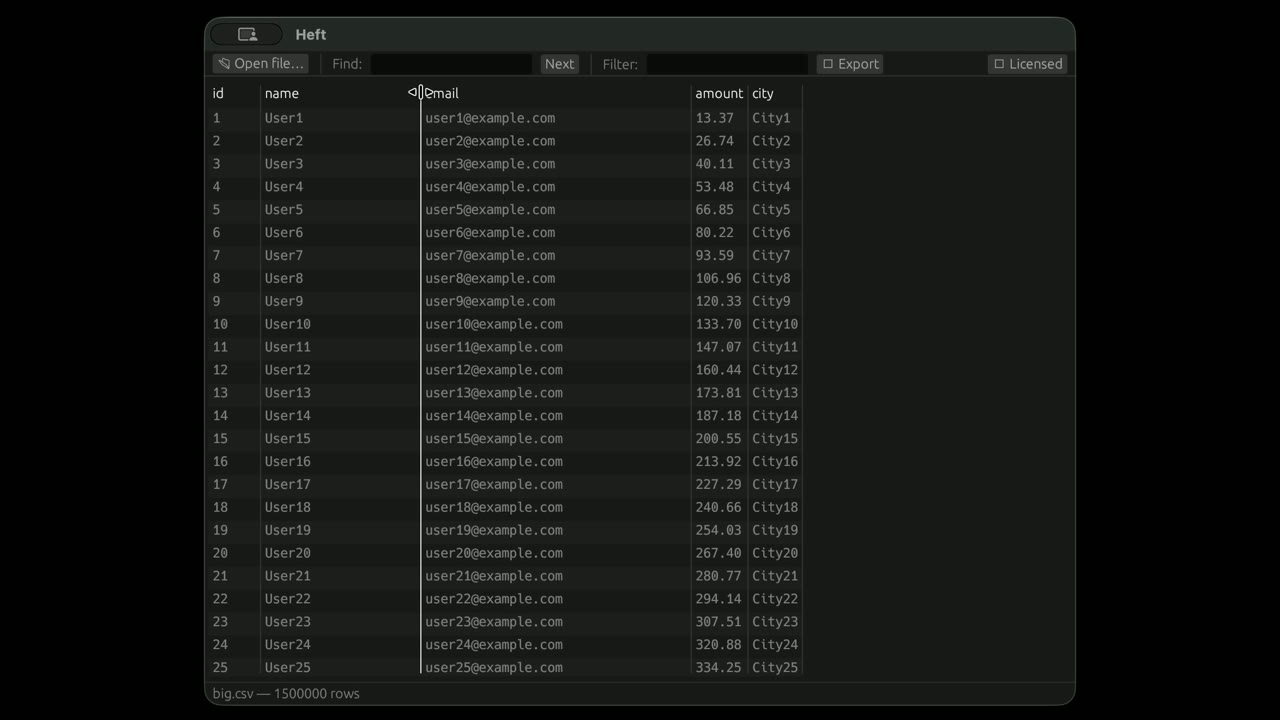Screen dimensions: 1280x720
Task: Click the amount 320.88 cell
Action: [719, 646]
